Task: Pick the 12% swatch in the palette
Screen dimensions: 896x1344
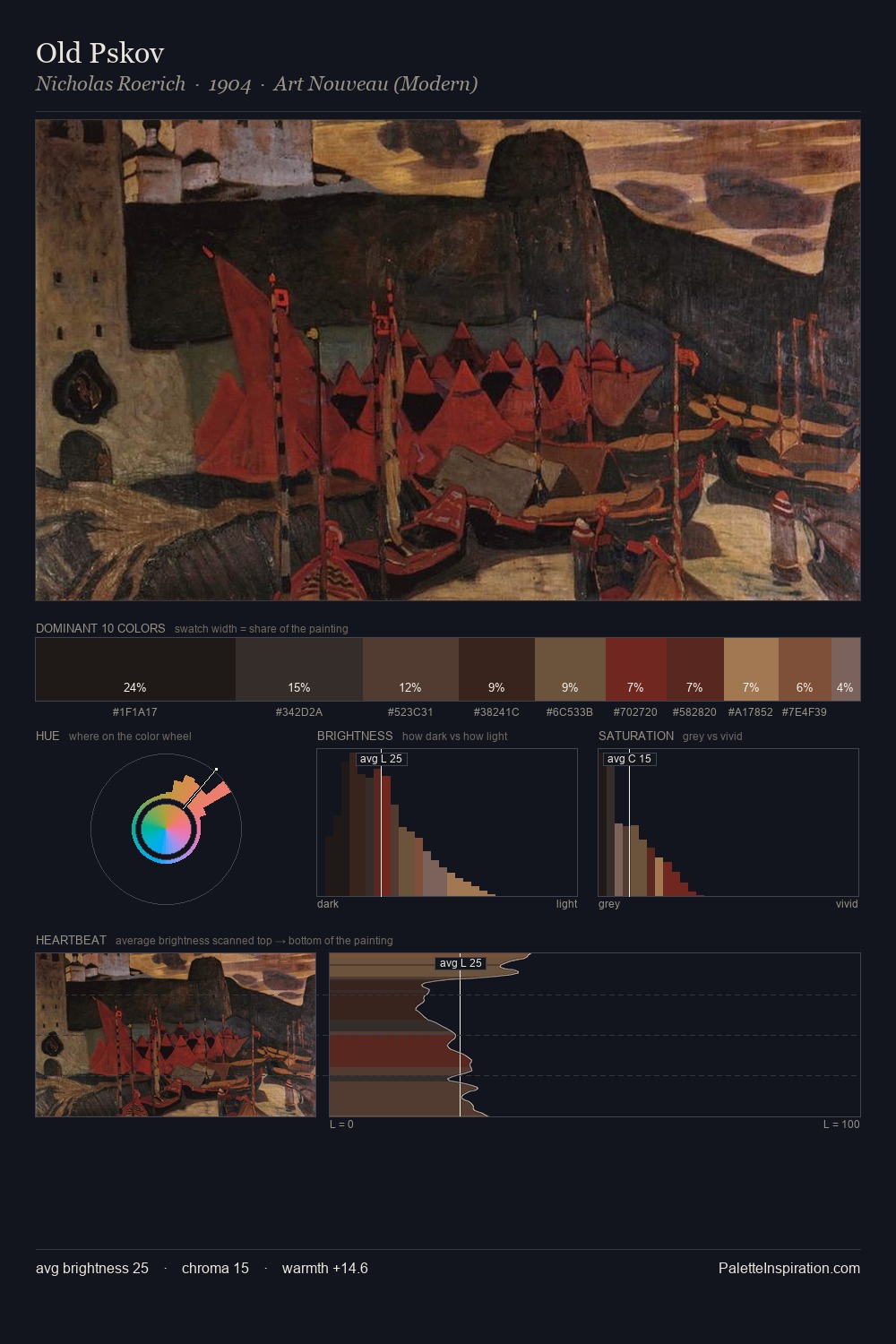Action: tap(410, 668)
